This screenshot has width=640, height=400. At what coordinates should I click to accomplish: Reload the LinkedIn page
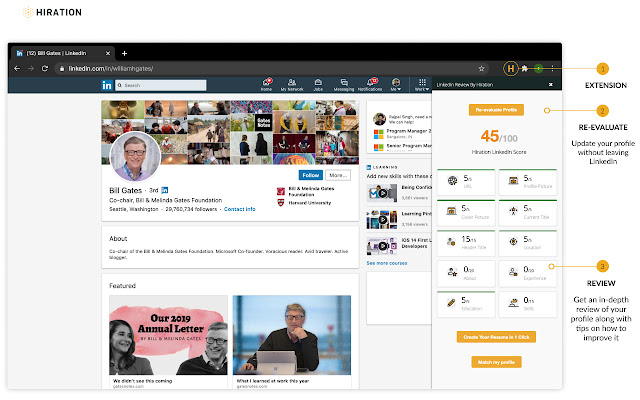[x=45, y=69]
